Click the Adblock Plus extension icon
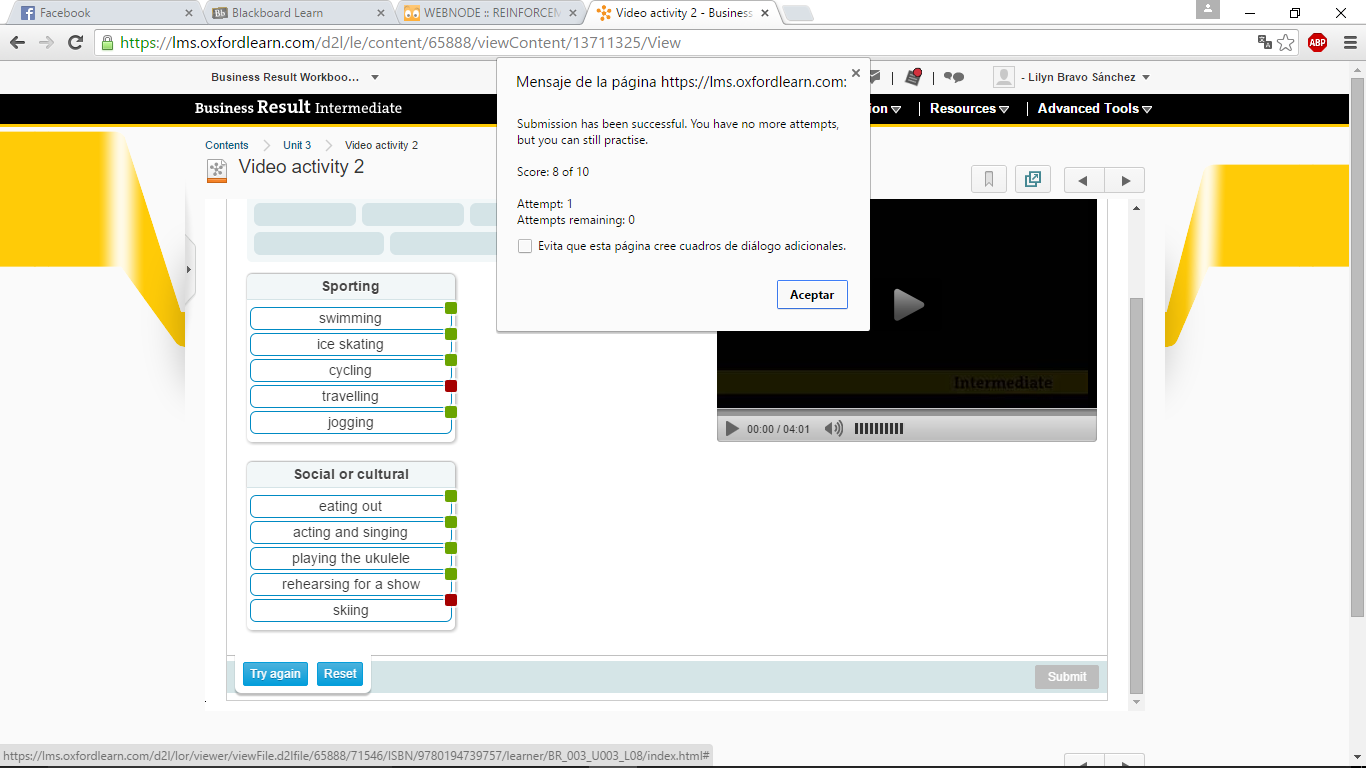This screenshot has height=768, width=1366. tap(1317, 42)
